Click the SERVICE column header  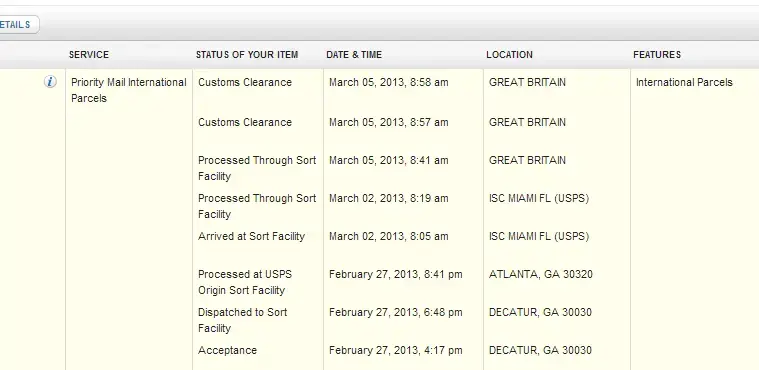tap(89, 55)
